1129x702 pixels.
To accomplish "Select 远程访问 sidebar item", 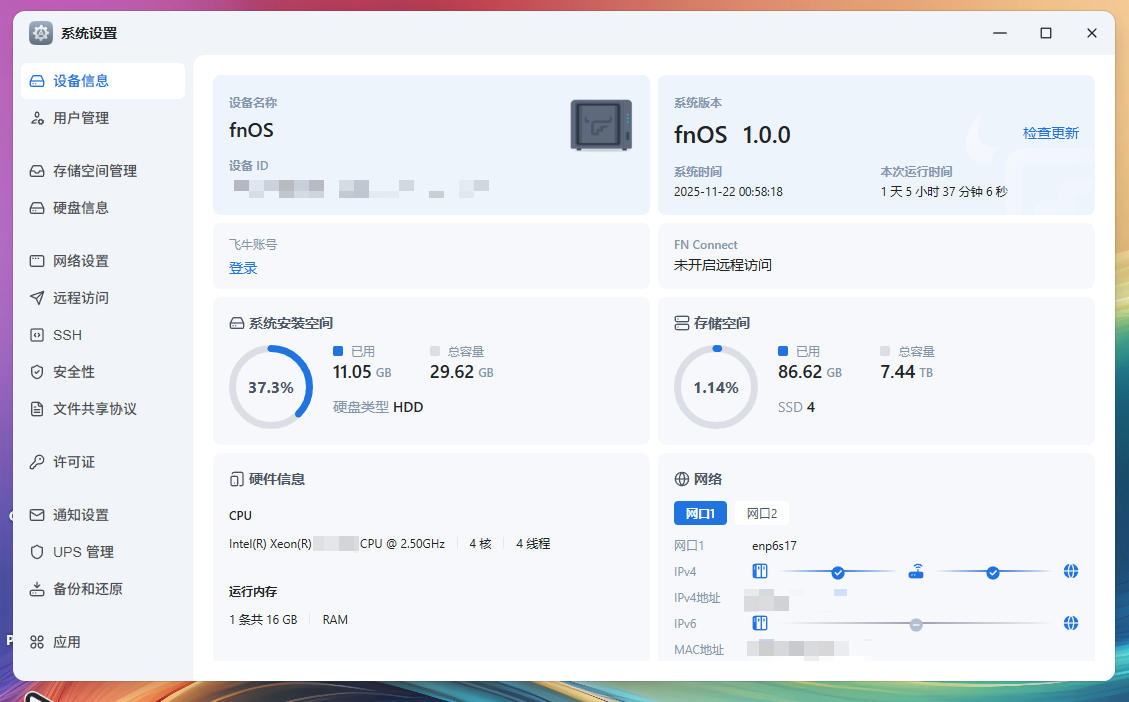I will [x=81, y=298].
